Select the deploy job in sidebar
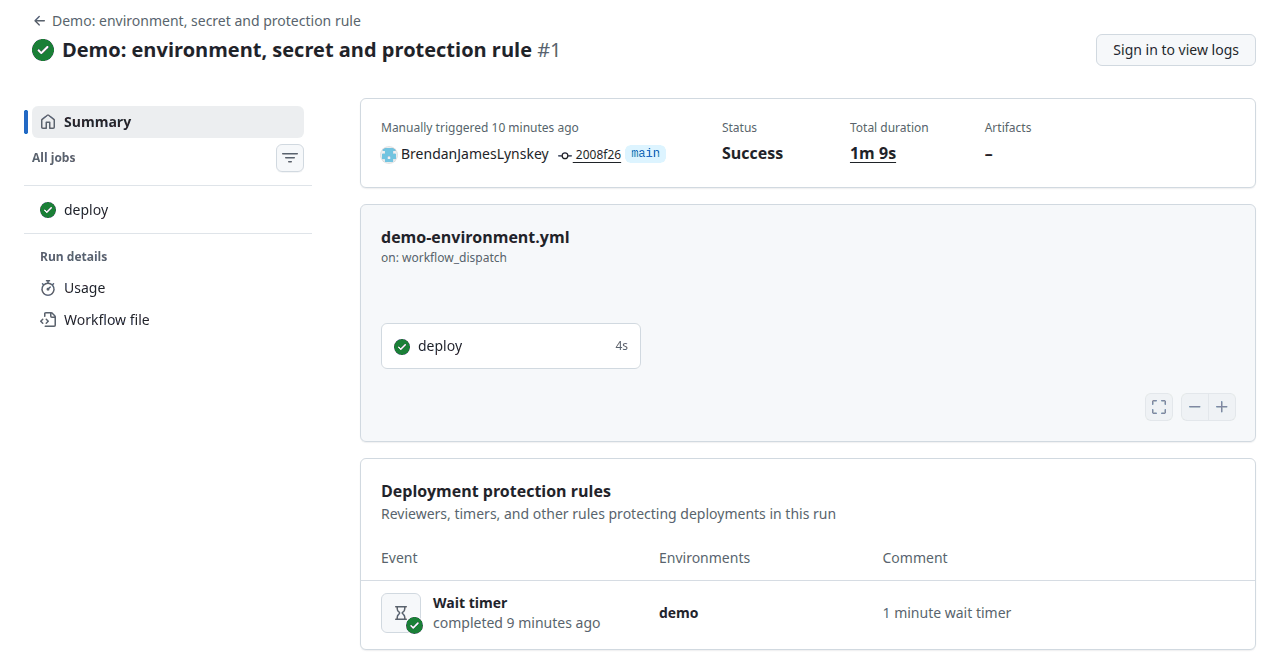 pos(168,210)
